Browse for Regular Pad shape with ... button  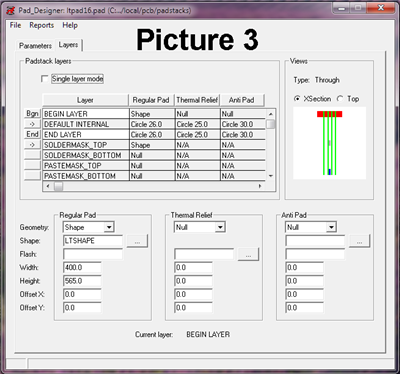[137, 241]
